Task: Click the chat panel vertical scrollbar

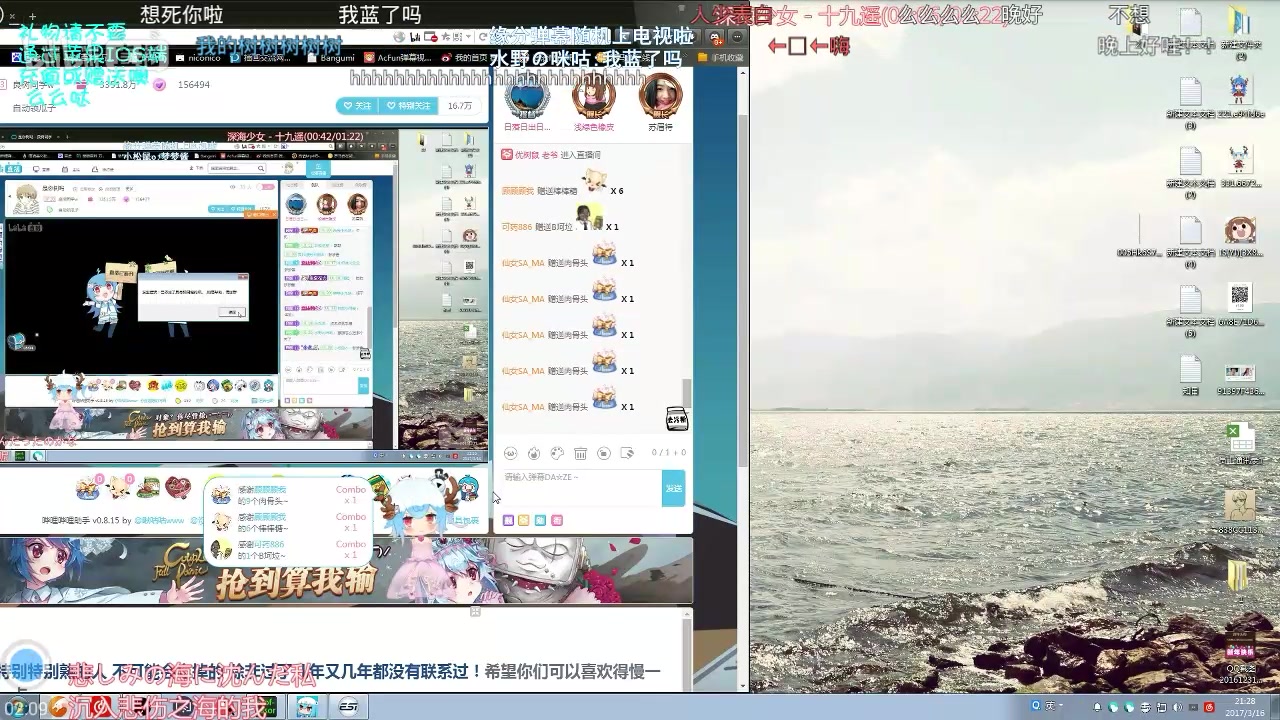Action: coord(686,393)
